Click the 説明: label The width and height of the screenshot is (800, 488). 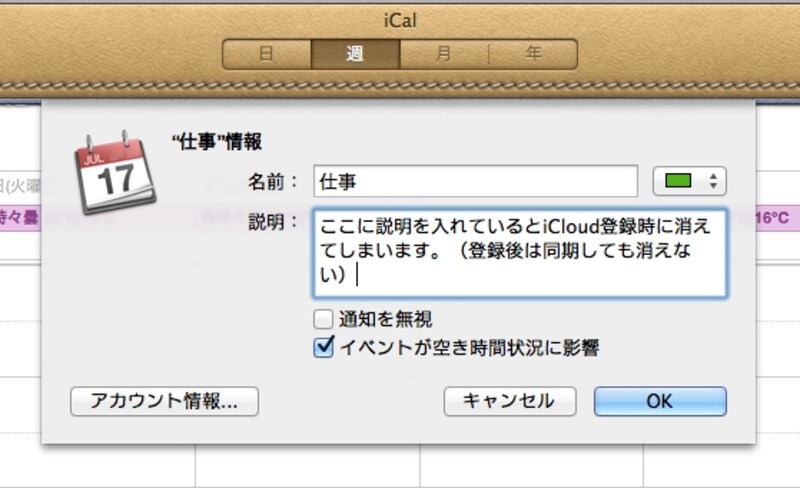tap(273, 222)
